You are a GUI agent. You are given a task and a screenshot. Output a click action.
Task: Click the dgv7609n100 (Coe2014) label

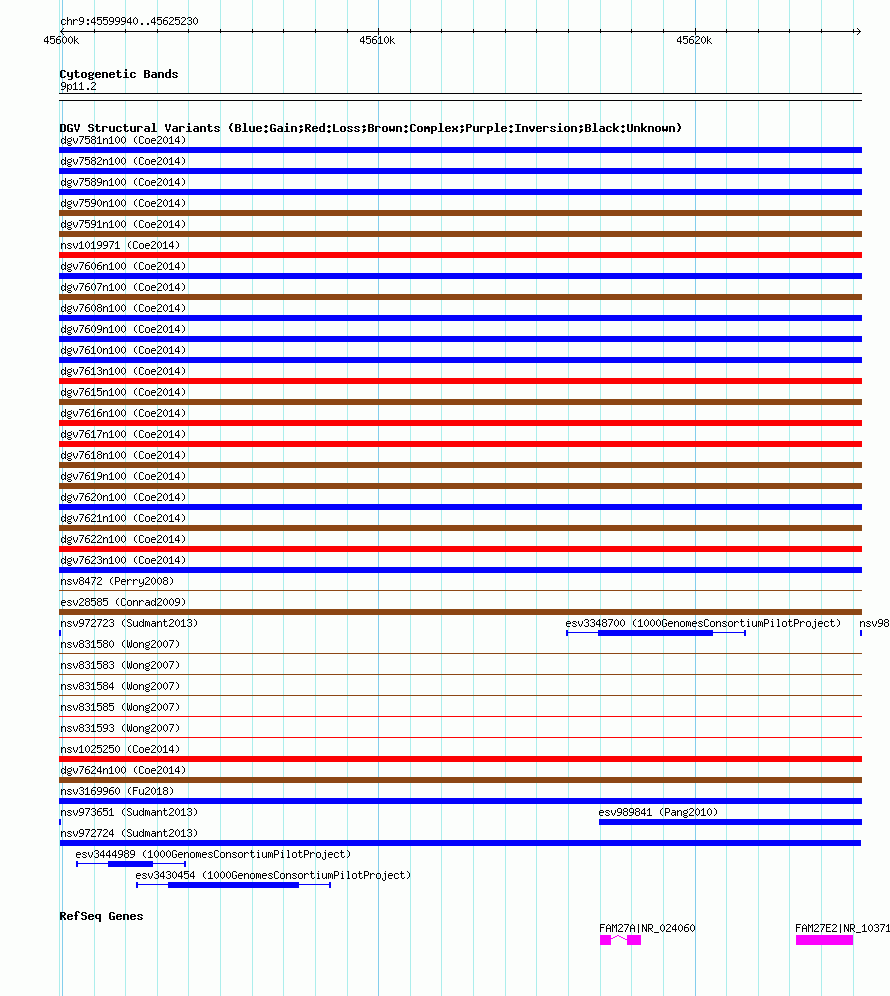coord(123,329)
